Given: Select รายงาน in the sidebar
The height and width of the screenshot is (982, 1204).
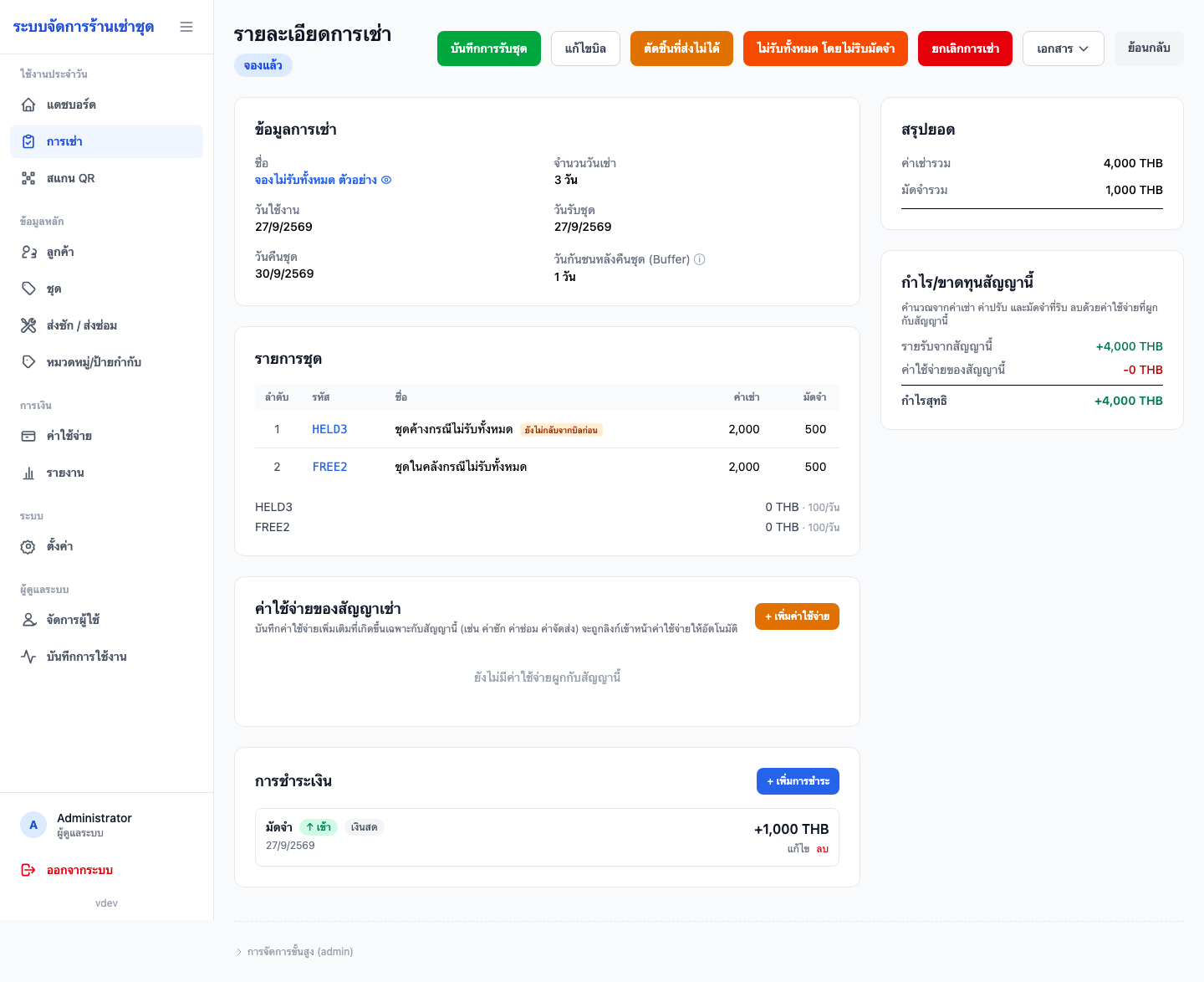Looking at the screenshot, I should (106, 473).
